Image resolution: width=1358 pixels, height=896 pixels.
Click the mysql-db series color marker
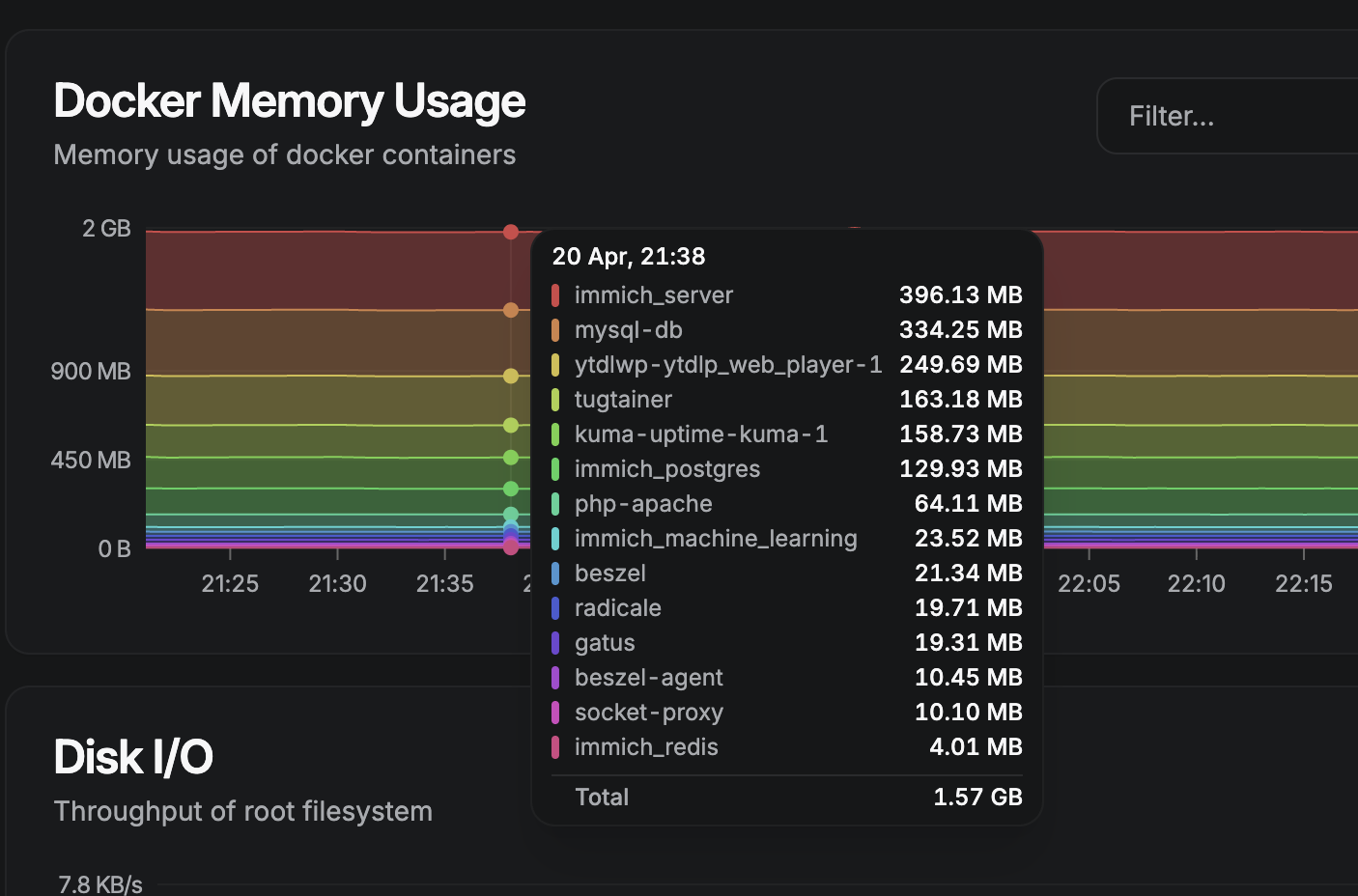(x=556, y=329)
